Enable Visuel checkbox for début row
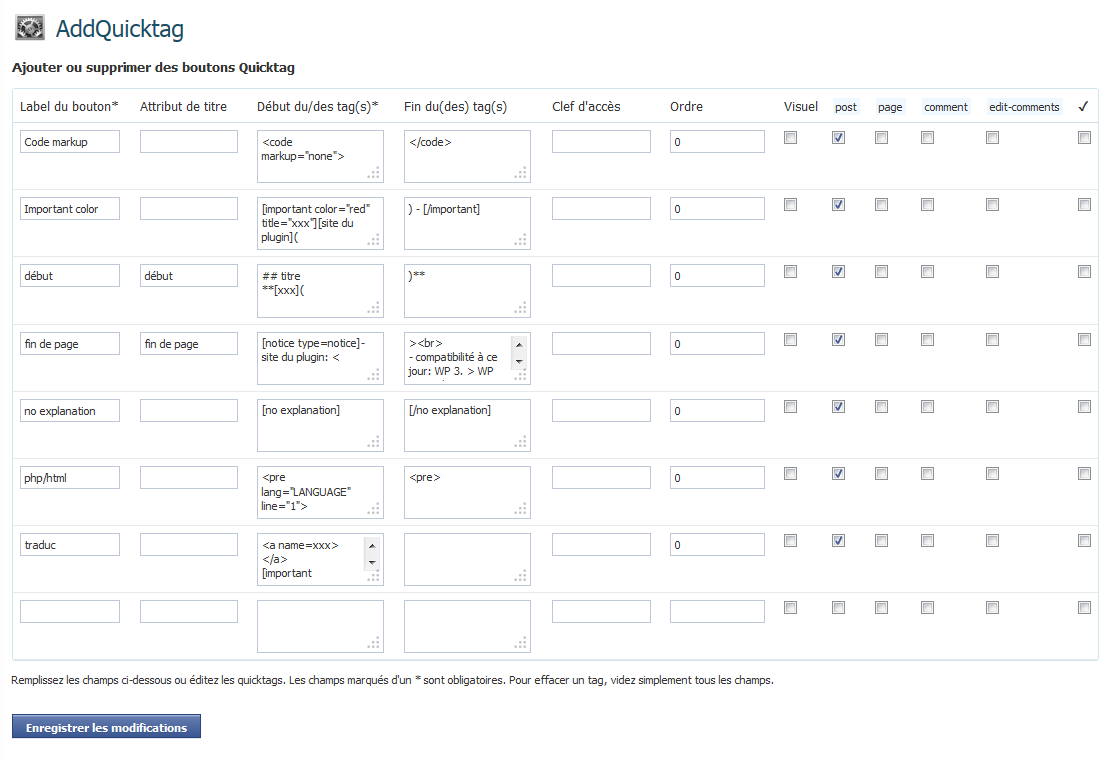Screen dimensions: 1100x760 [x=791, y=272]
